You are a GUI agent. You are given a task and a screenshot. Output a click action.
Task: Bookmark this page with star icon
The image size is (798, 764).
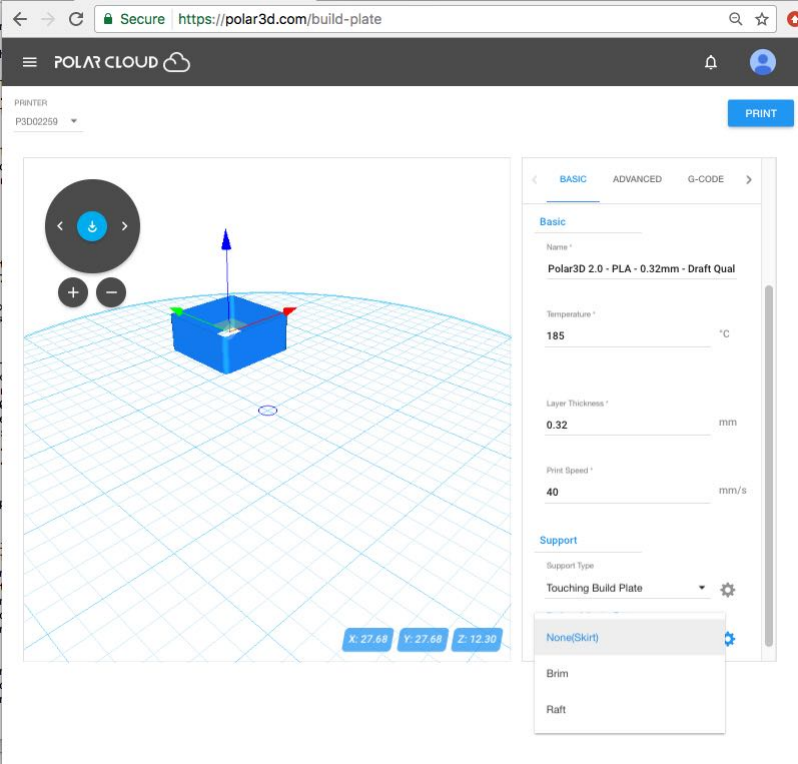click(x=761, y=19)
